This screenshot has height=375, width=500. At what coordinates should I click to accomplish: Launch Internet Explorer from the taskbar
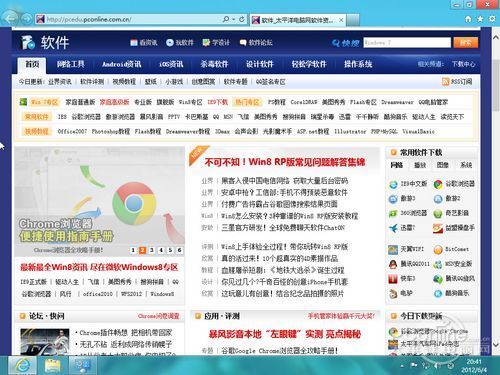[22, 366]
